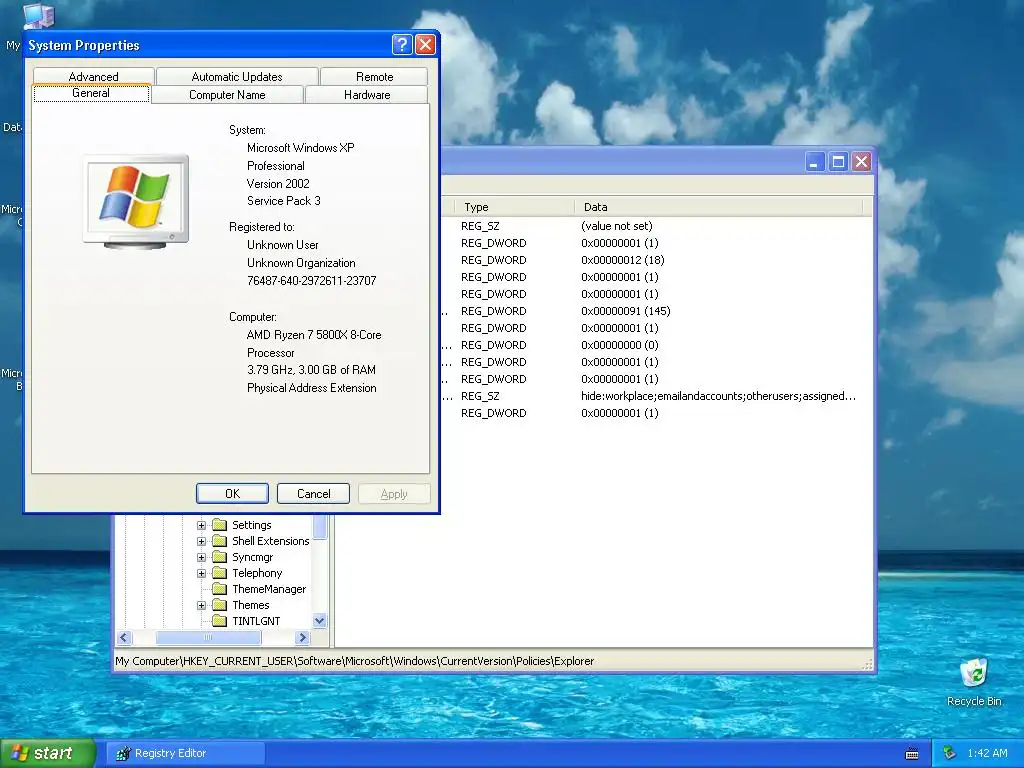
Task: Select the General tab
Action: tap(91, 93)
